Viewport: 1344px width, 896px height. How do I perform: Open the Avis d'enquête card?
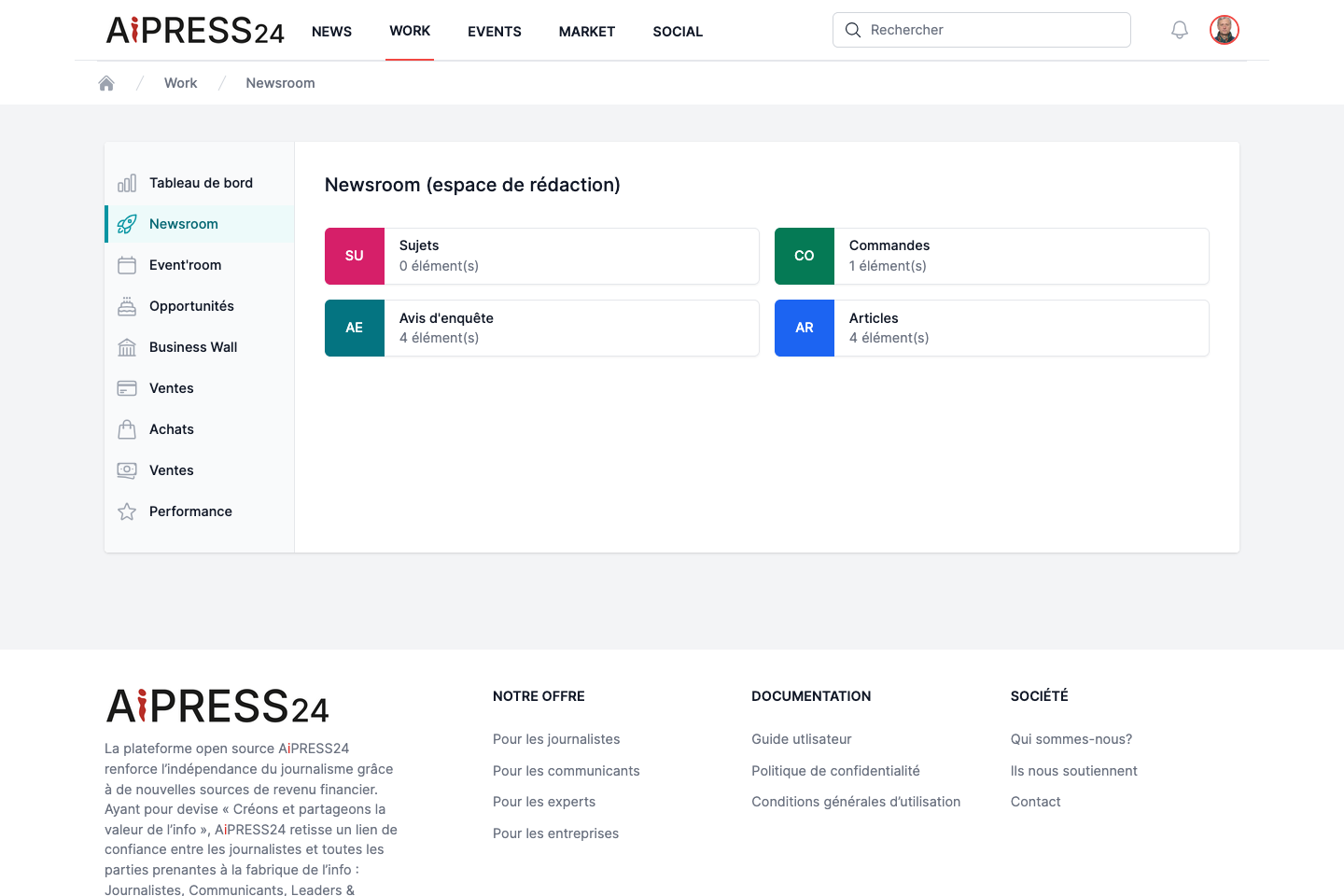[542, 328]
